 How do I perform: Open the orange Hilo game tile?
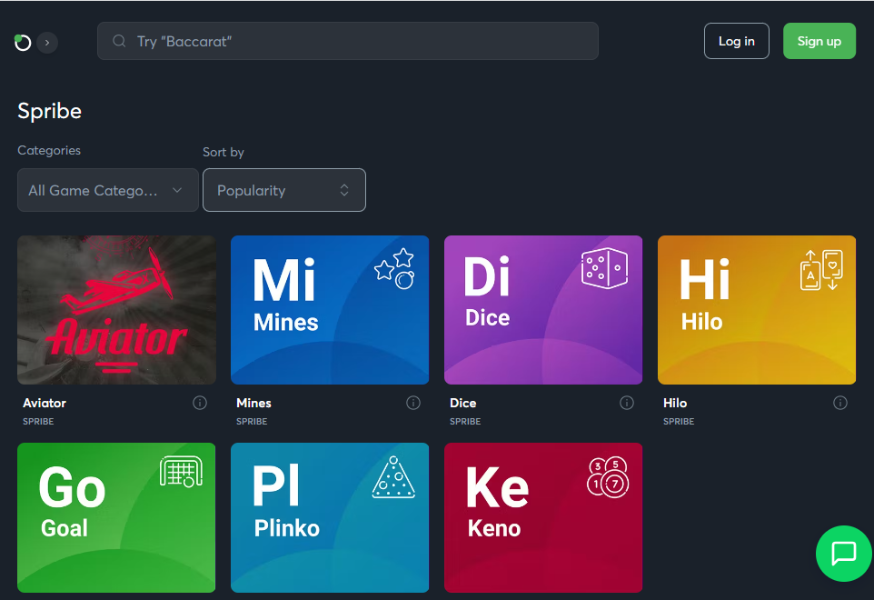756,310
